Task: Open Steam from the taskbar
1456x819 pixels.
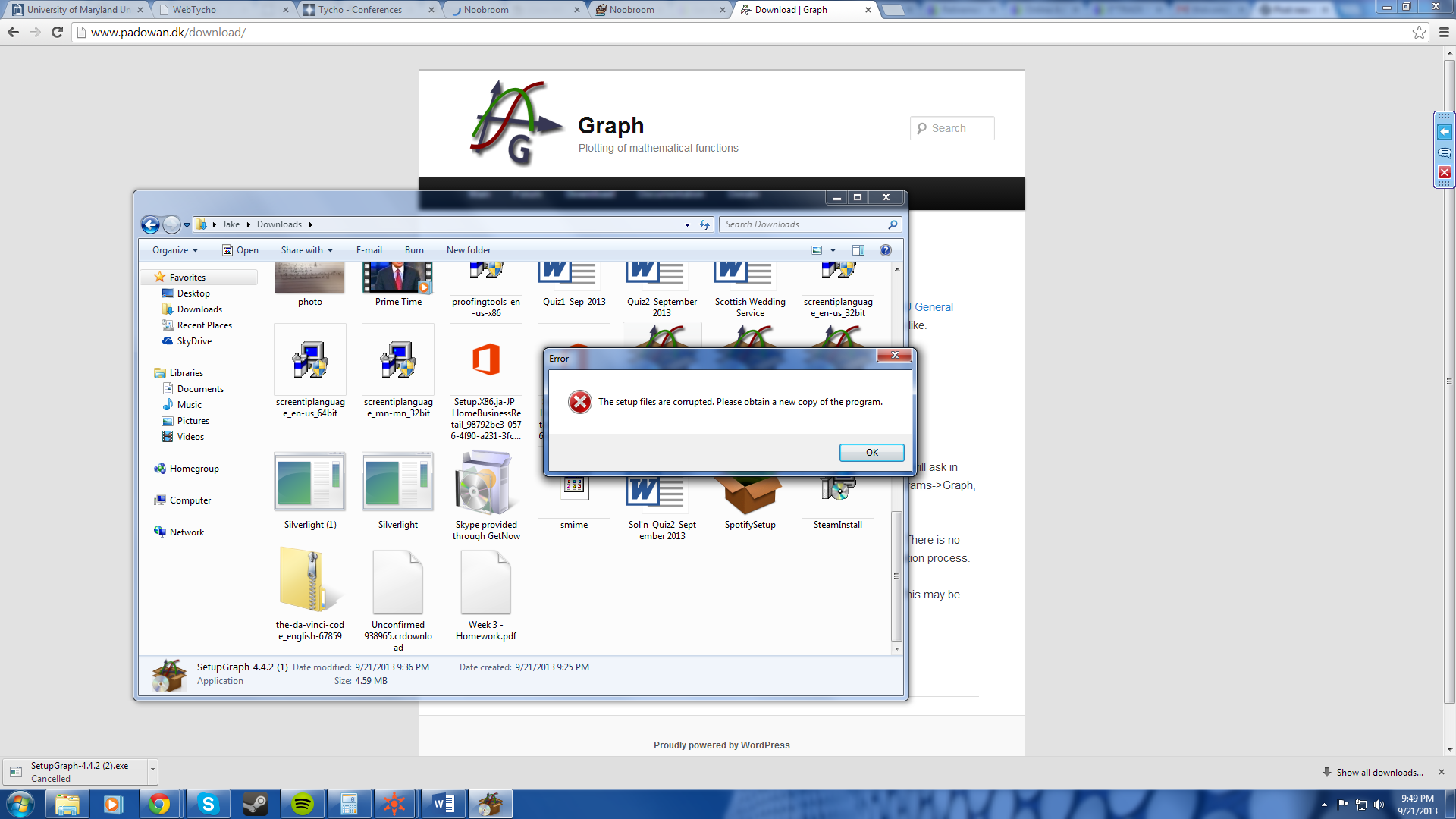Action: coord(256,804)
